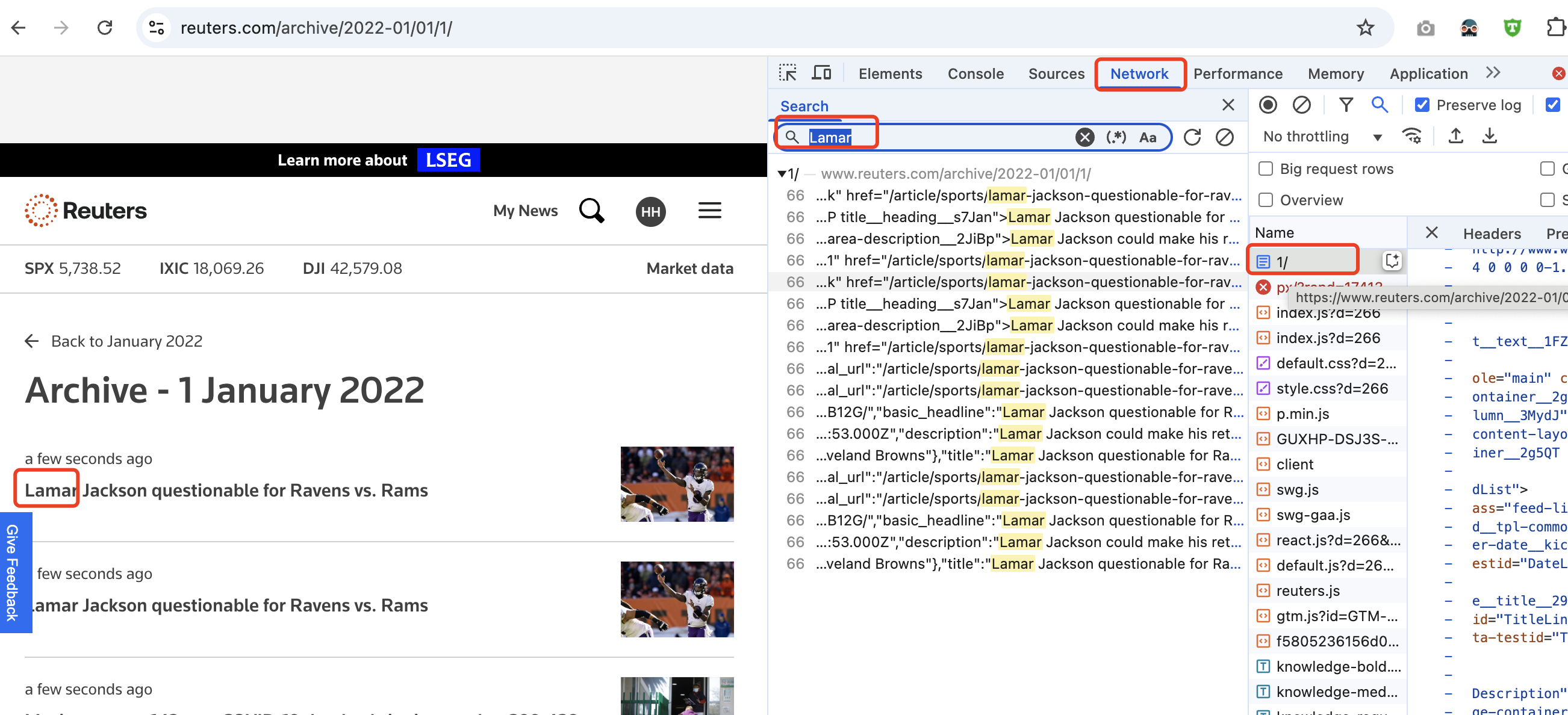Viewport: 1568px width, 715px height.
Task: Switch to the Sources tab
Action: [x=1056, y=73]
